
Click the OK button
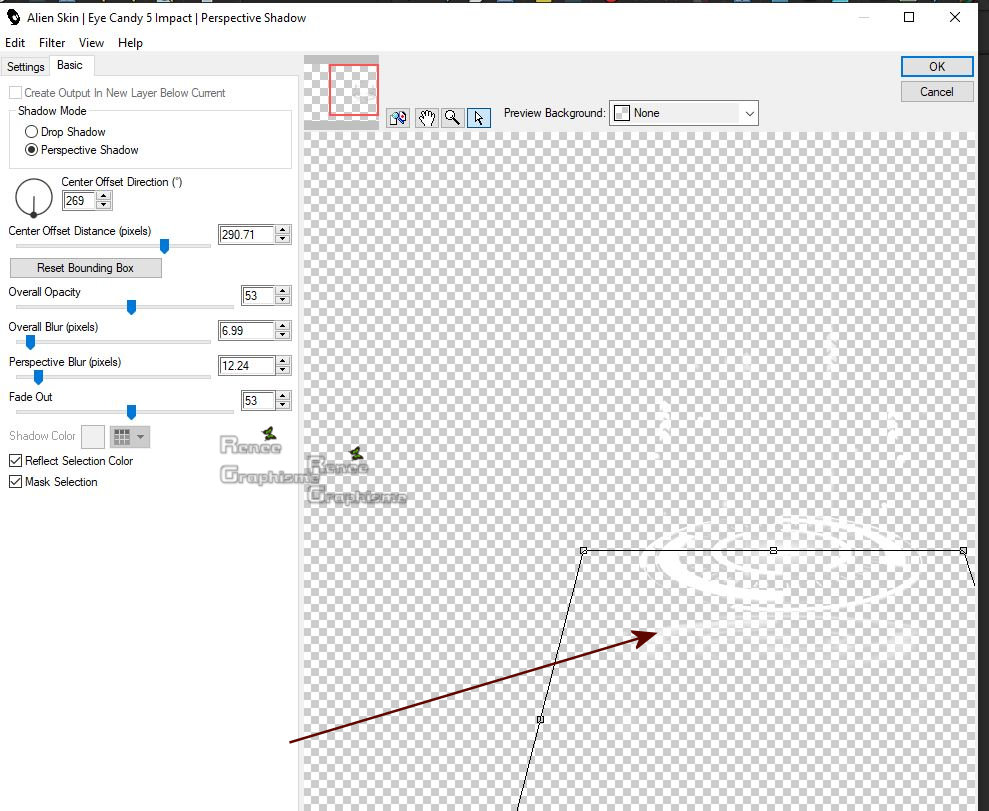click(x=937, y=67)
